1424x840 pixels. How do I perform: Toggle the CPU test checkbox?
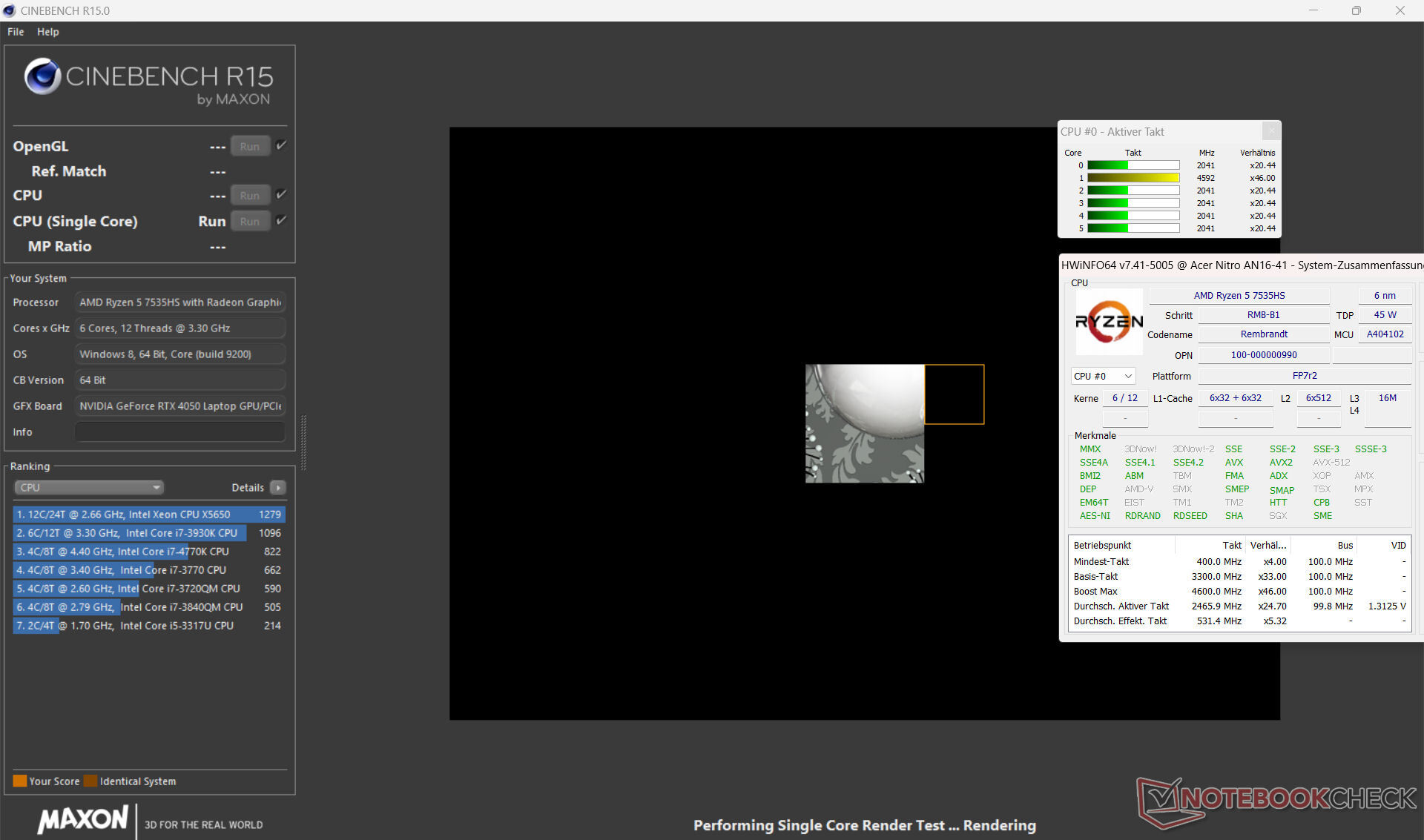tap(281, 194)
